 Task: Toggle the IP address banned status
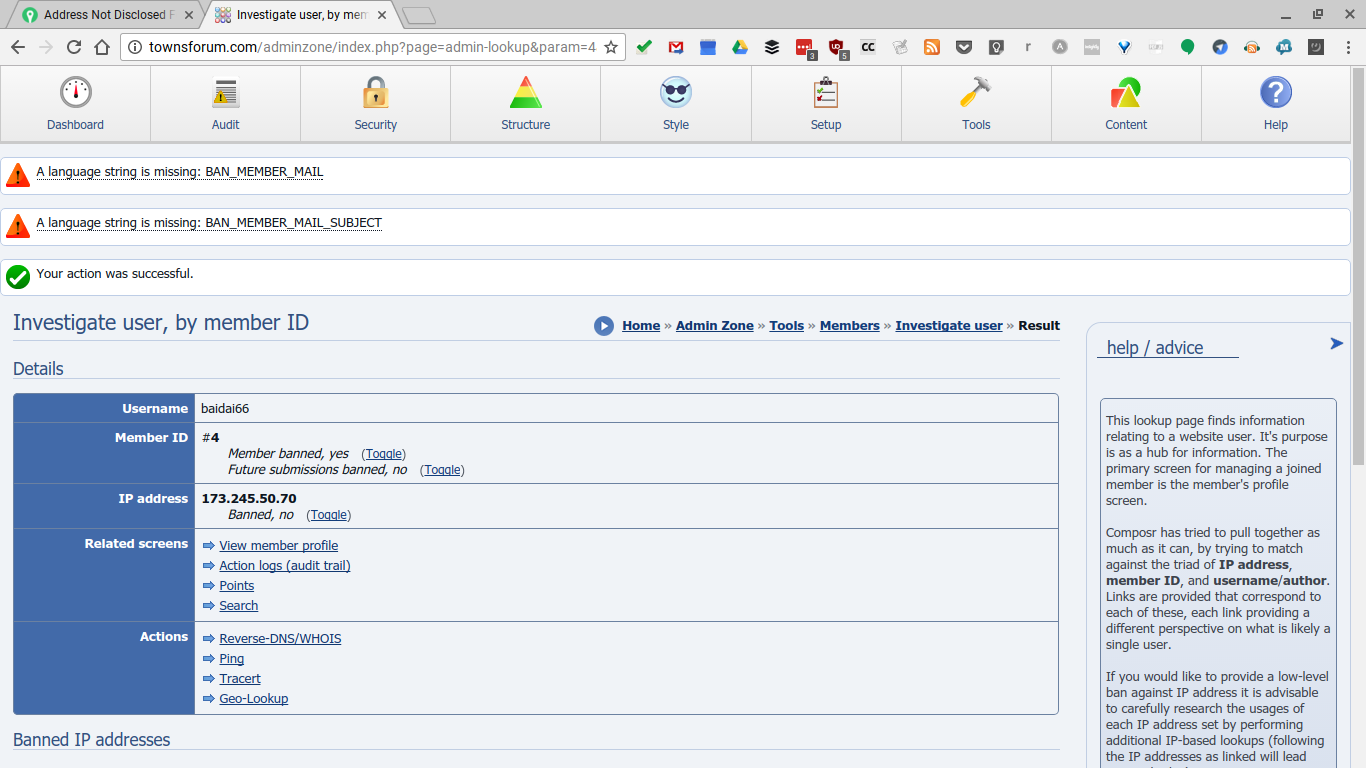click(x=328, y=515)
